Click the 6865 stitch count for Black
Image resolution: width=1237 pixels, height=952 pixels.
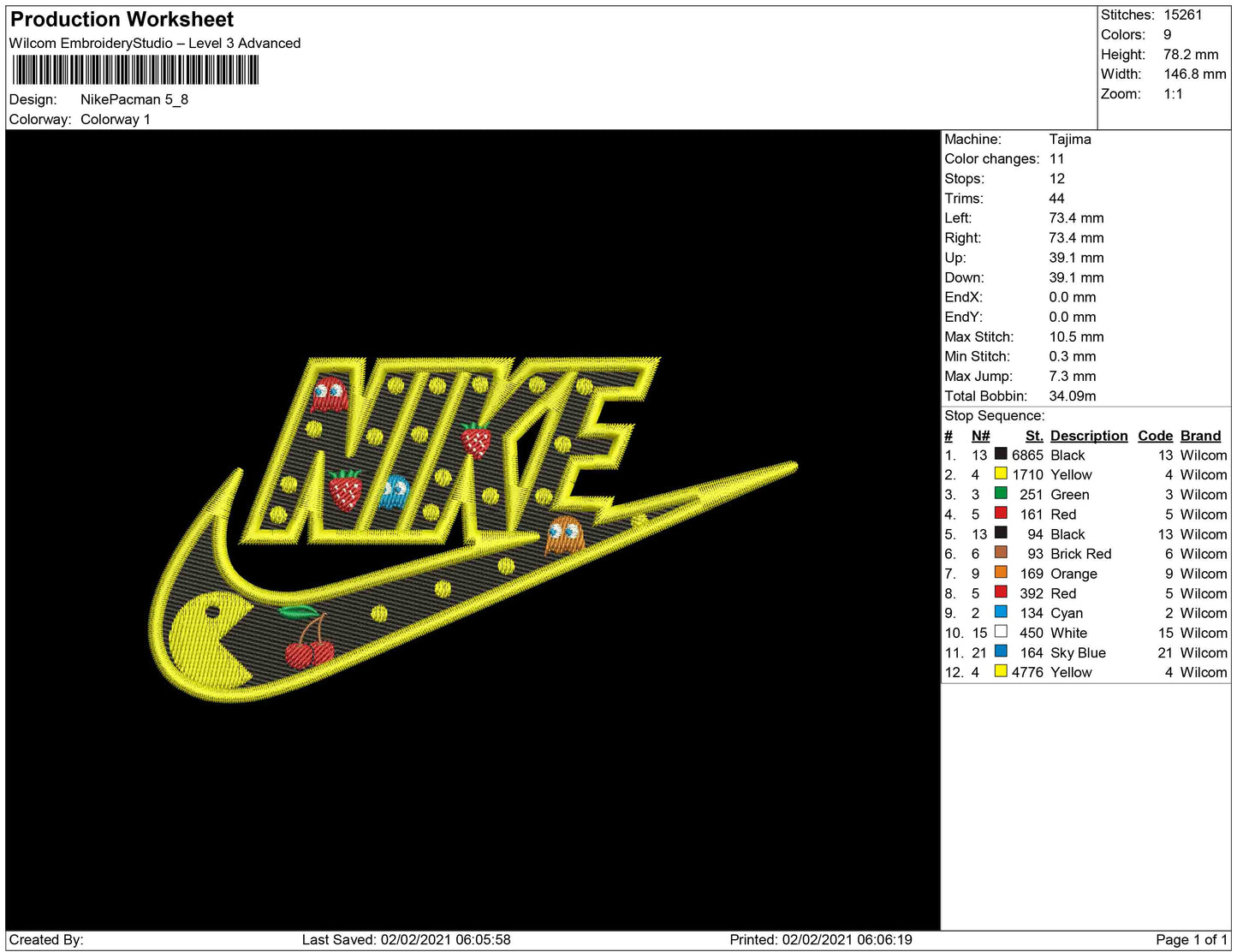click(1027, 455)
